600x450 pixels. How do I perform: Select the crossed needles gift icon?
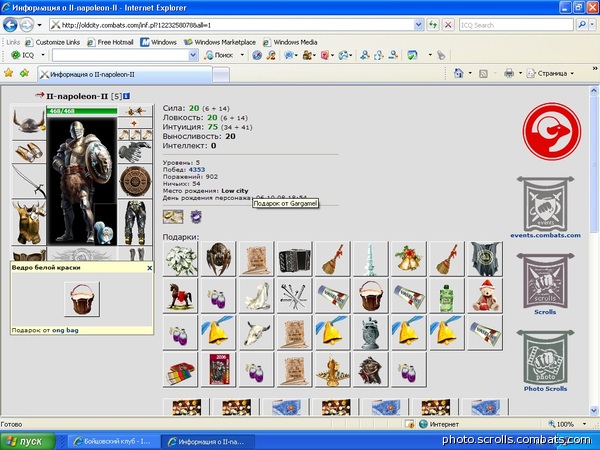pyautogui.click(x=294, y=296)
